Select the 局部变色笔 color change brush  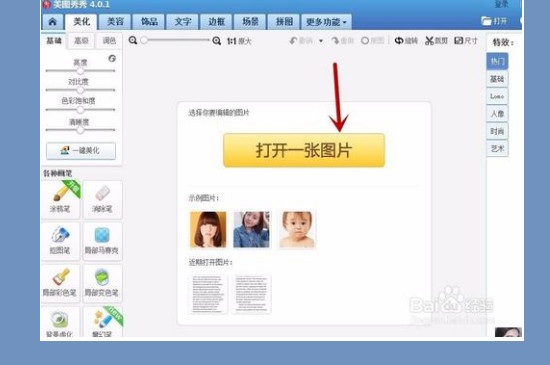point(102,283)
